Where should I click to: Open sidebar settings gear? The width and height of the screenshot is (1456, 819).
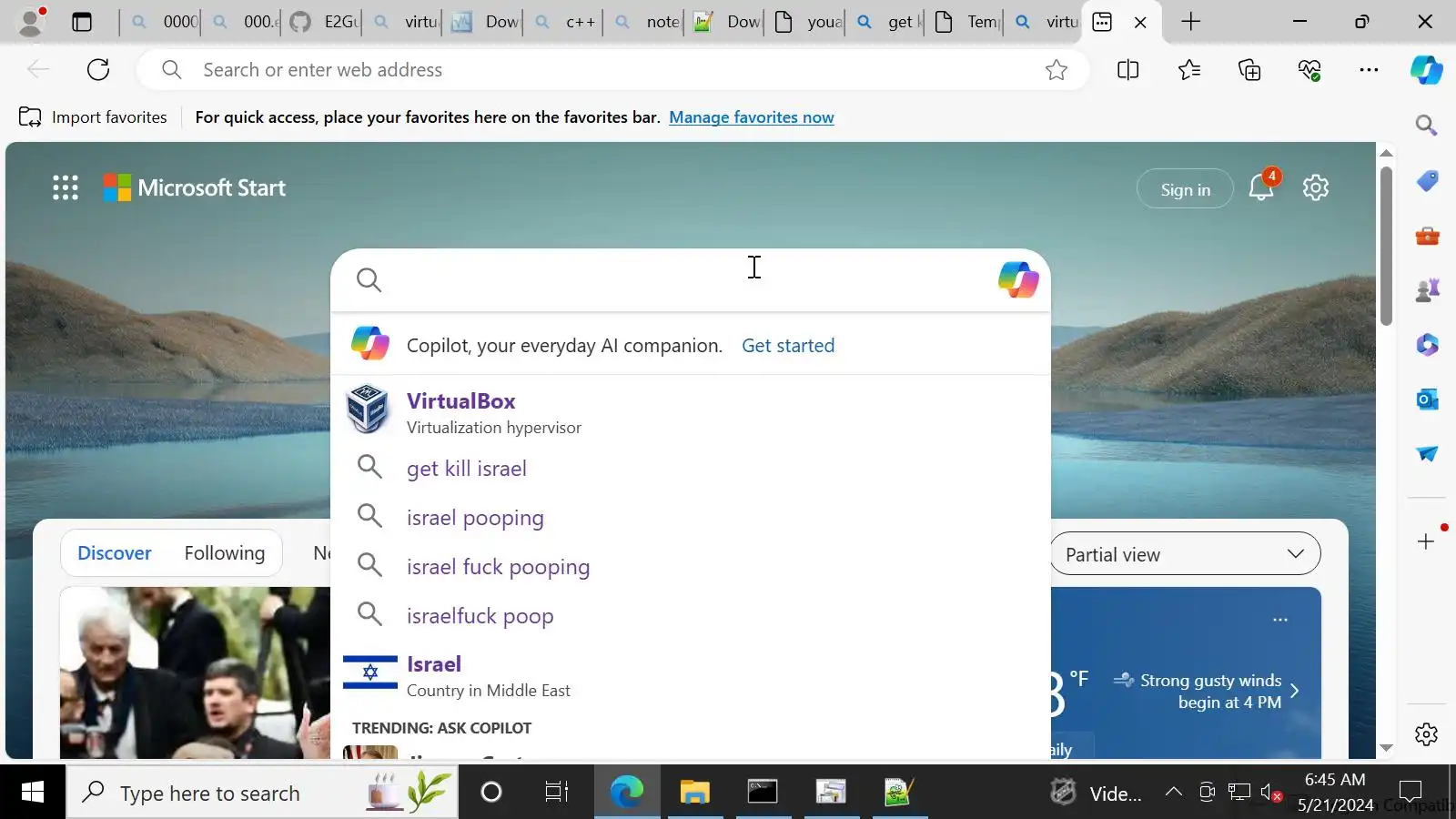tap(1426, 734)
